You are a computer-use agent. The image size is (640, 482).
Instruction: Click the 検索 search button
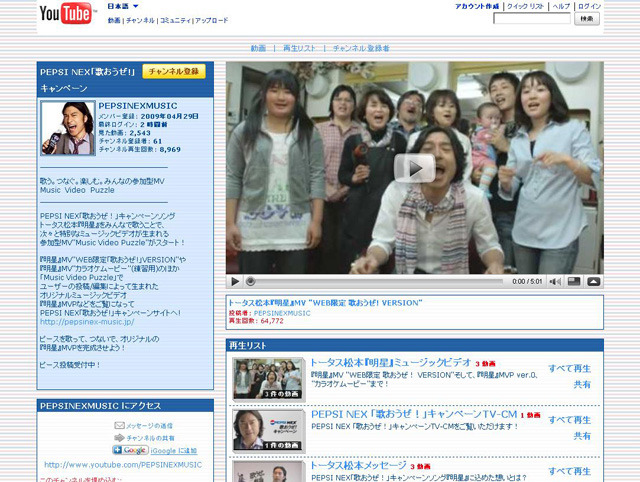[587, 18]
